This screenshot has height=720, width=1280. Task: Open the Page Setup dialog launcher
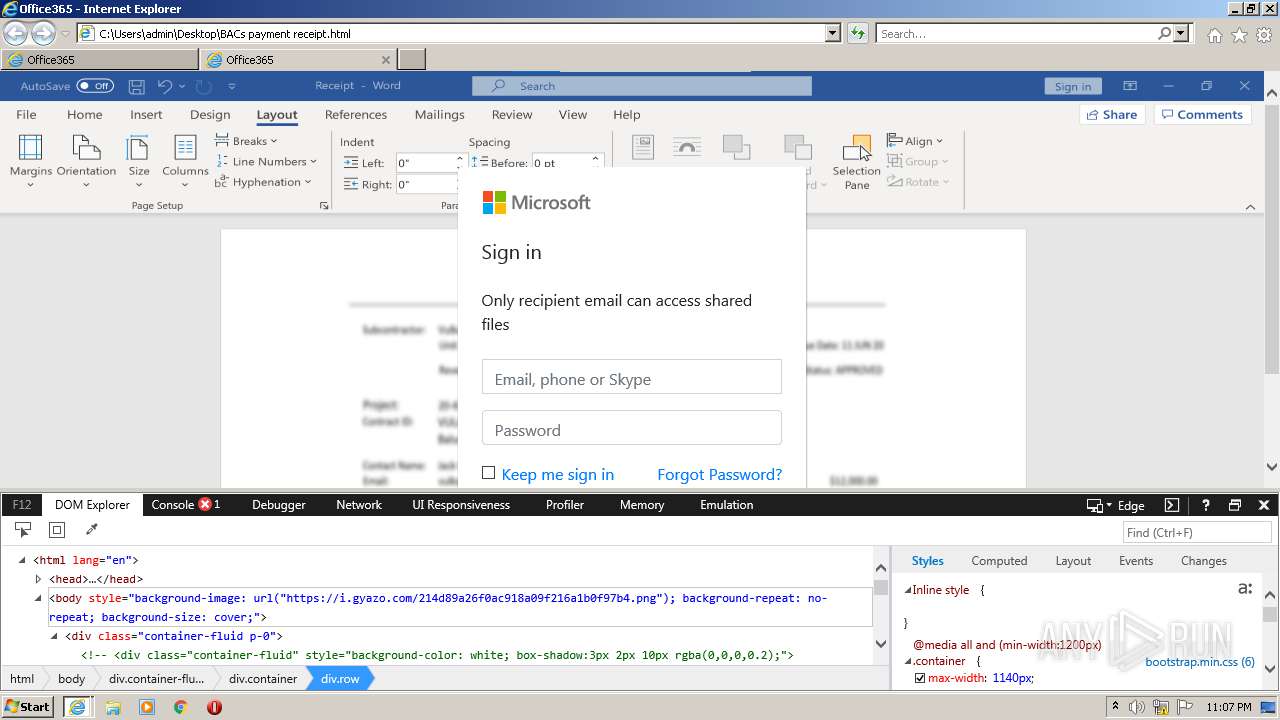pos(323,205)
